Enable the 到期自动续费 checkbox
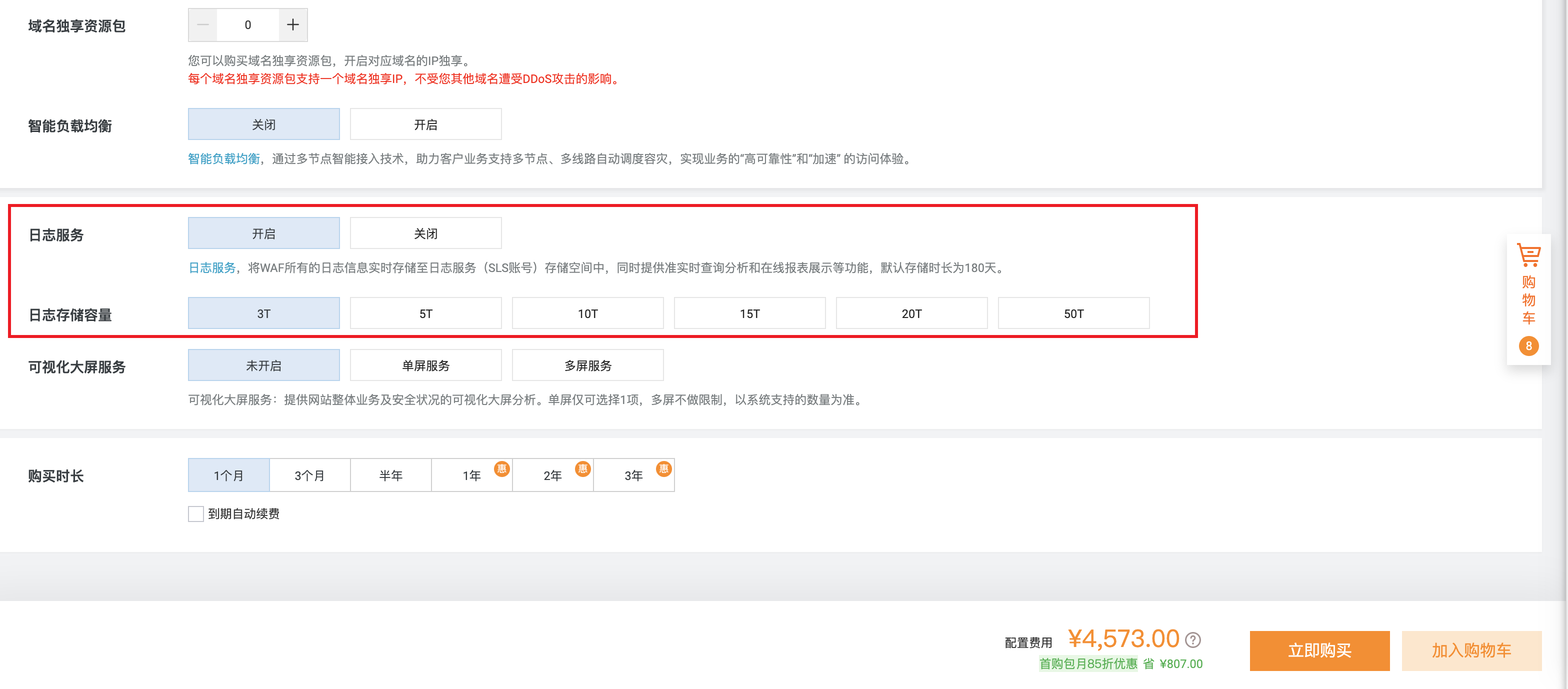1568x689 pixels. click(196, 513)
